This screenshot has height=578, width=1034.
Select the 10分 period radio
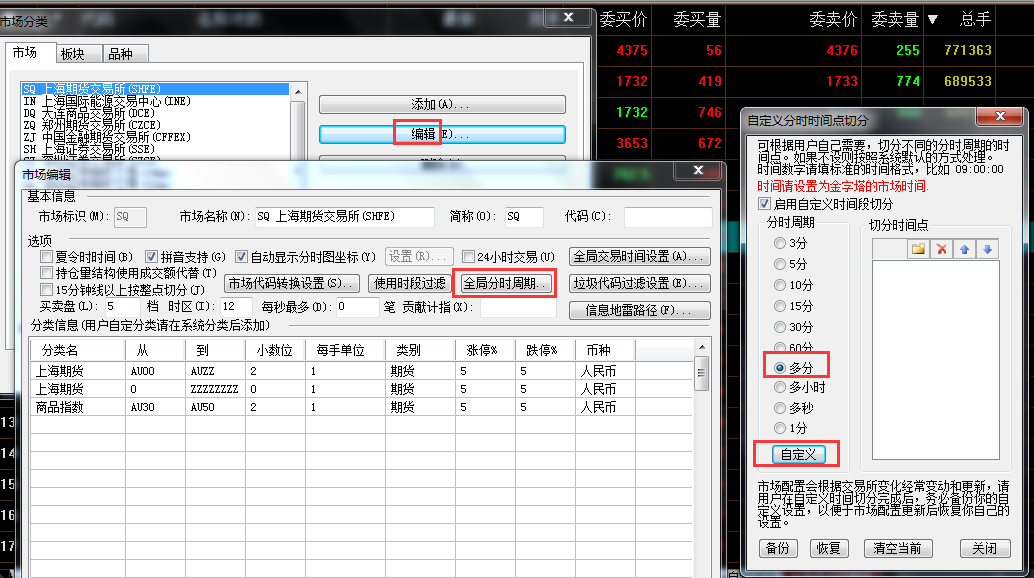click(780, 285)
